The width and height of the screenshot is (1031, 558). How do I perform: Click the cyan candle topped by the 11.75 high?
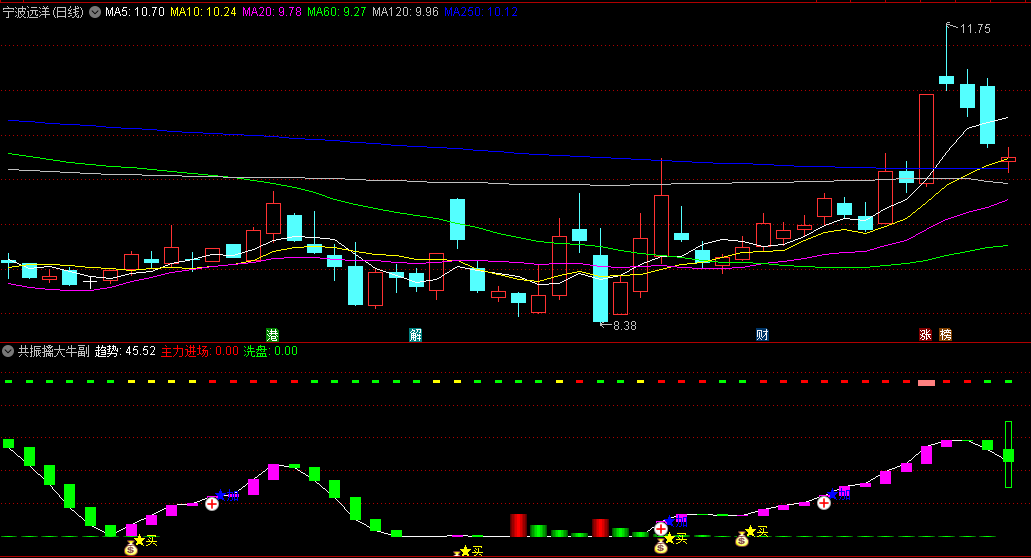click(x=946, y=80)
